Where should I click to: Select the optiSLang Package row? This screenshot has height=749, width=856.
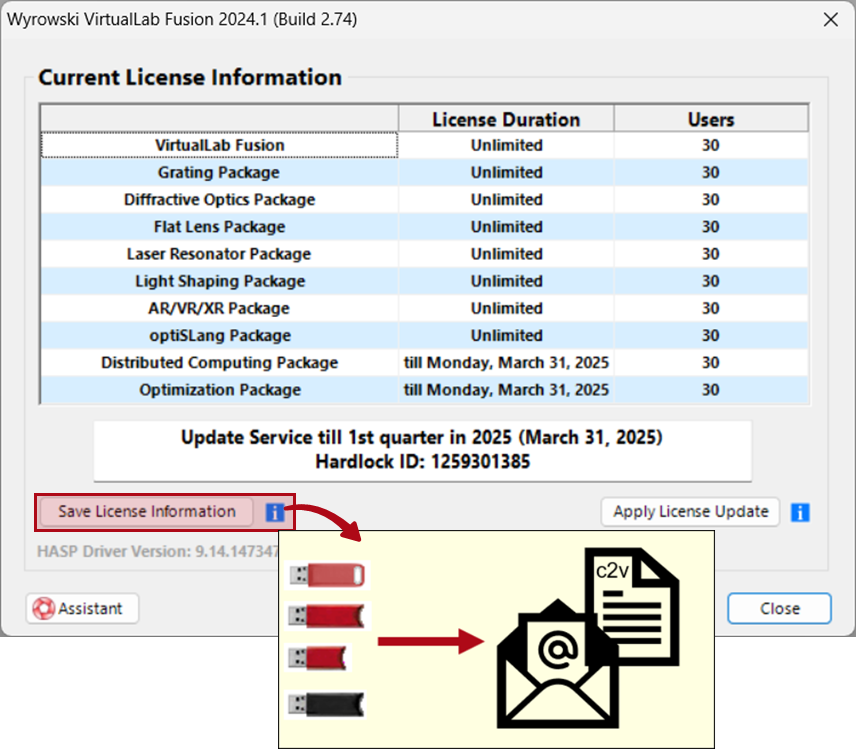(x=425, y=335)
